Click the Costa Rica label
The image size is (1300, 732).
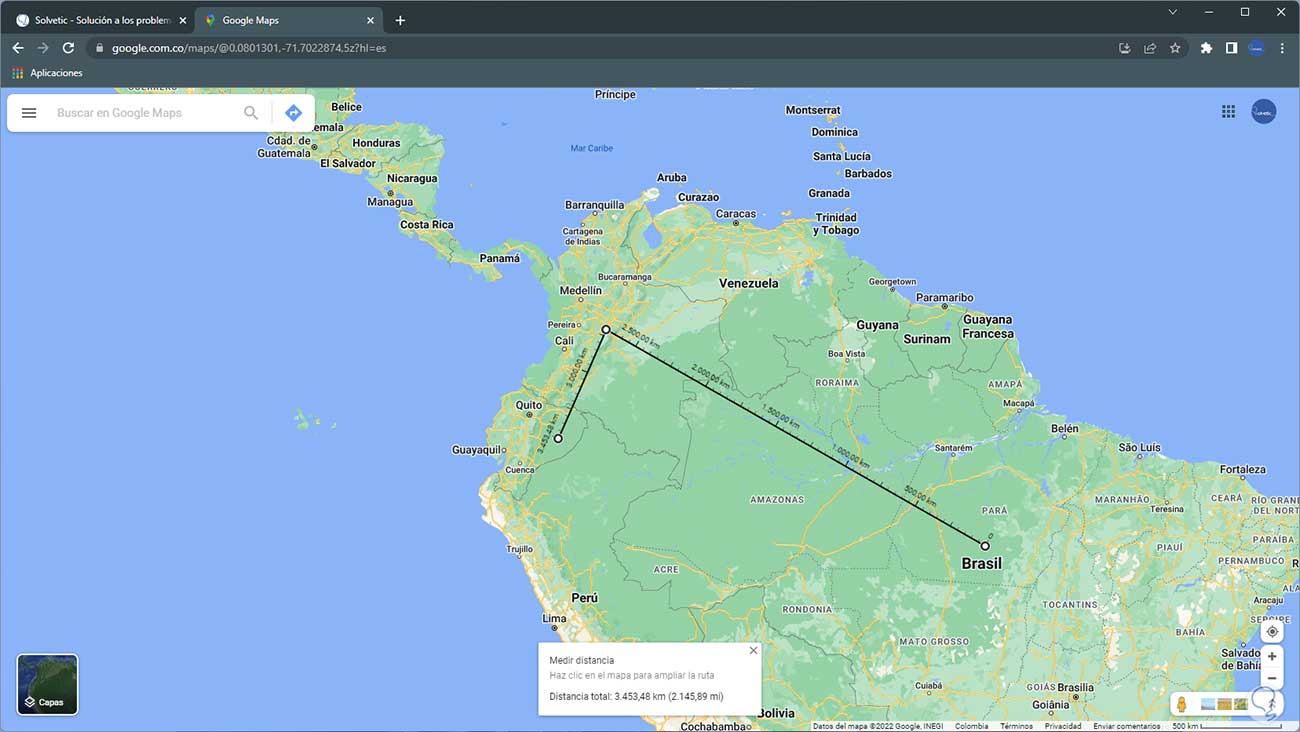click(x=427, y=224)
